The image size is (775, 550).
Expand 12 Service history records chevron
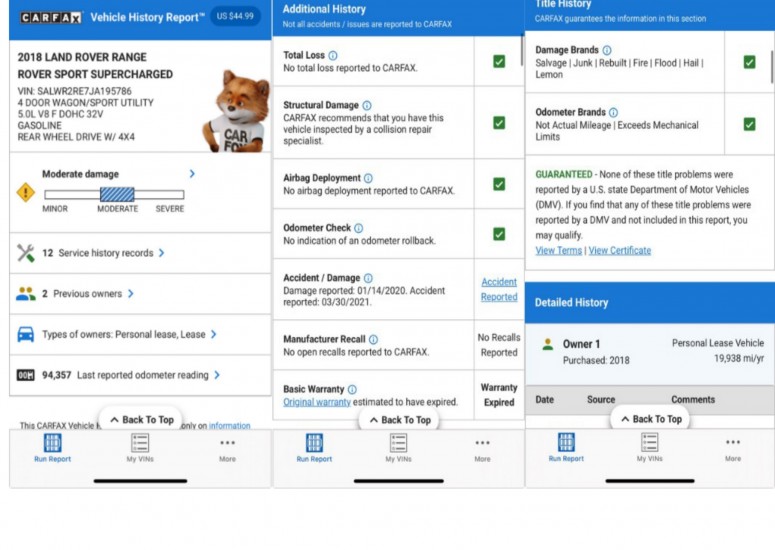[162, 253]
